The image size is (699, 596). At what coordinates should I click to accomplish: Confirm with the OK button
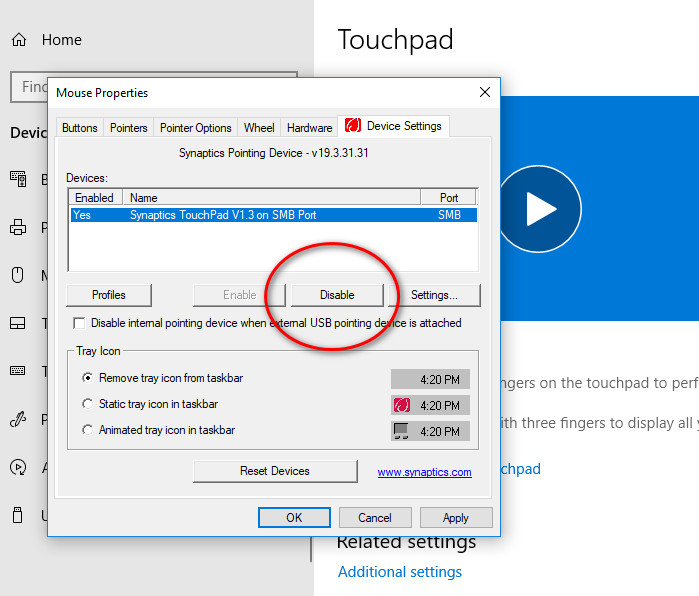coord(294,518)
